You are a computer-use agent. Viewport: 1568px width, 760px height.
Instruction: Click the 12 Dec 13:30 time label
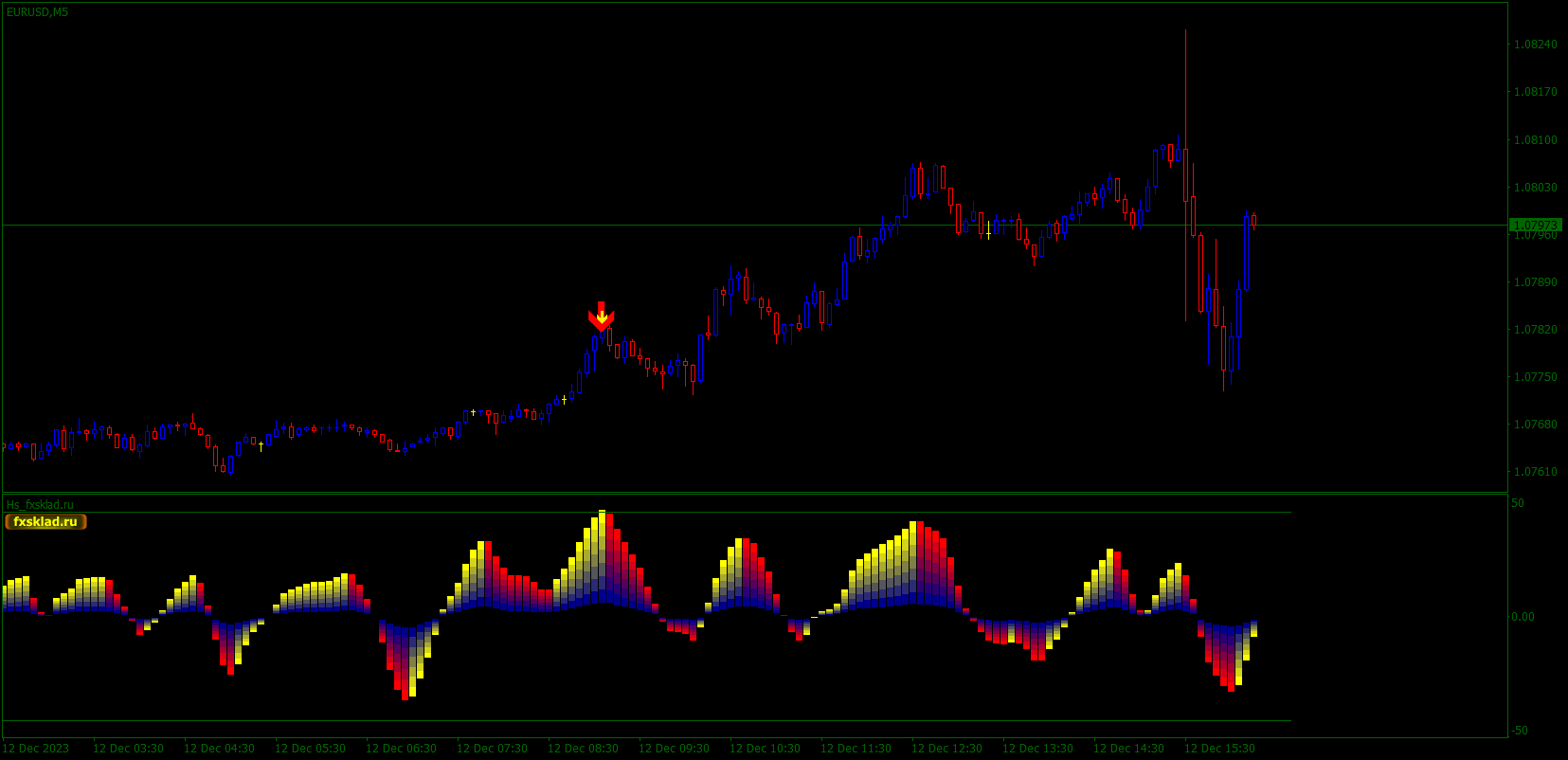[1037, 749]
